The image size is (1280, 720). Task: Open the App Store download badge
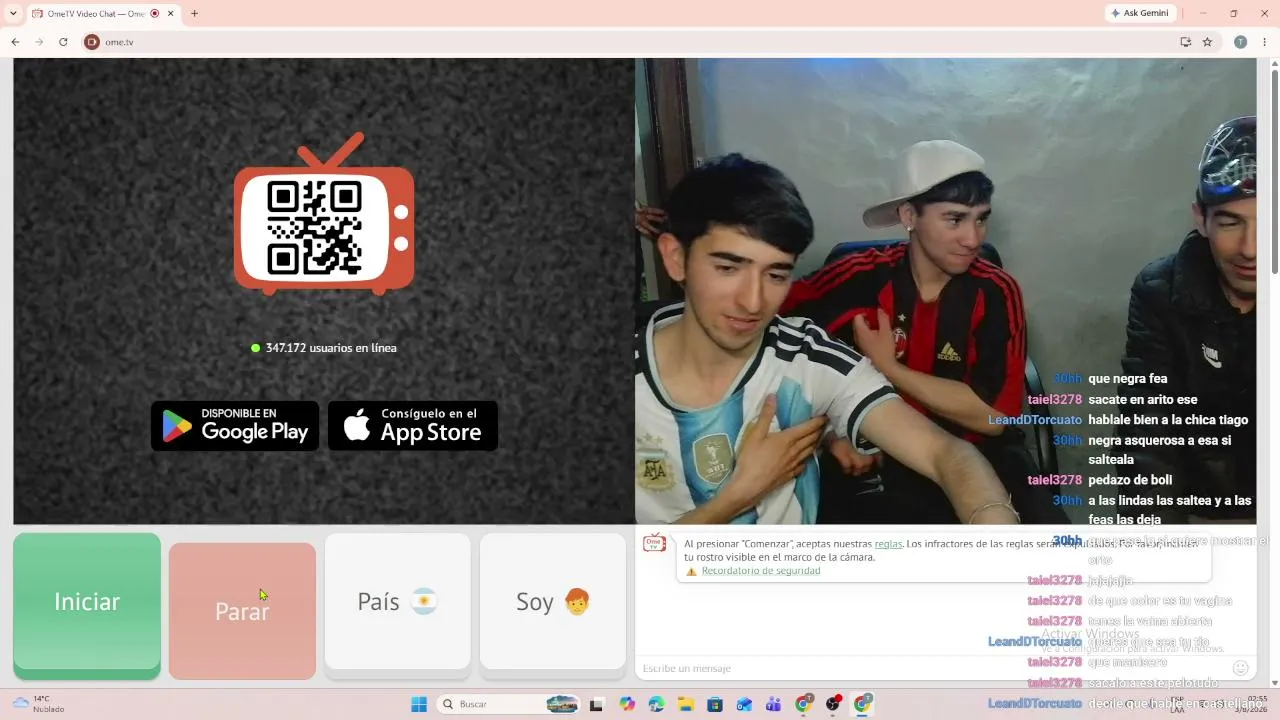(x=413, y=426)
